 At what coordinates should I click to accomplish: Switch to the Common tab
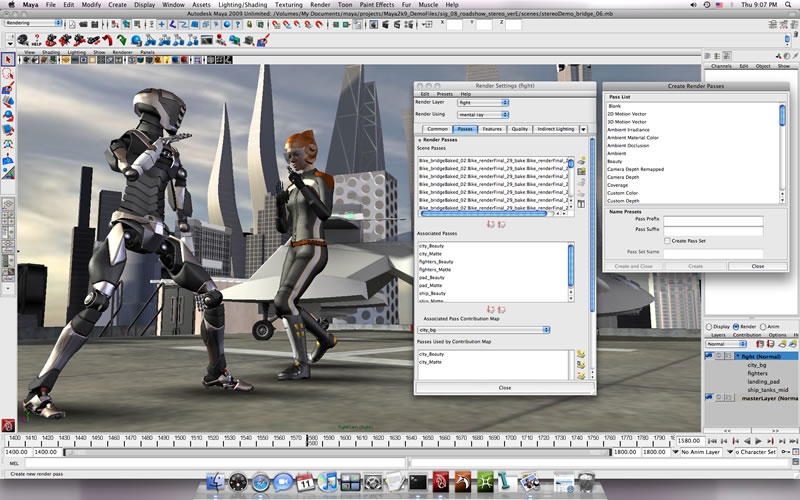[437, 129]
